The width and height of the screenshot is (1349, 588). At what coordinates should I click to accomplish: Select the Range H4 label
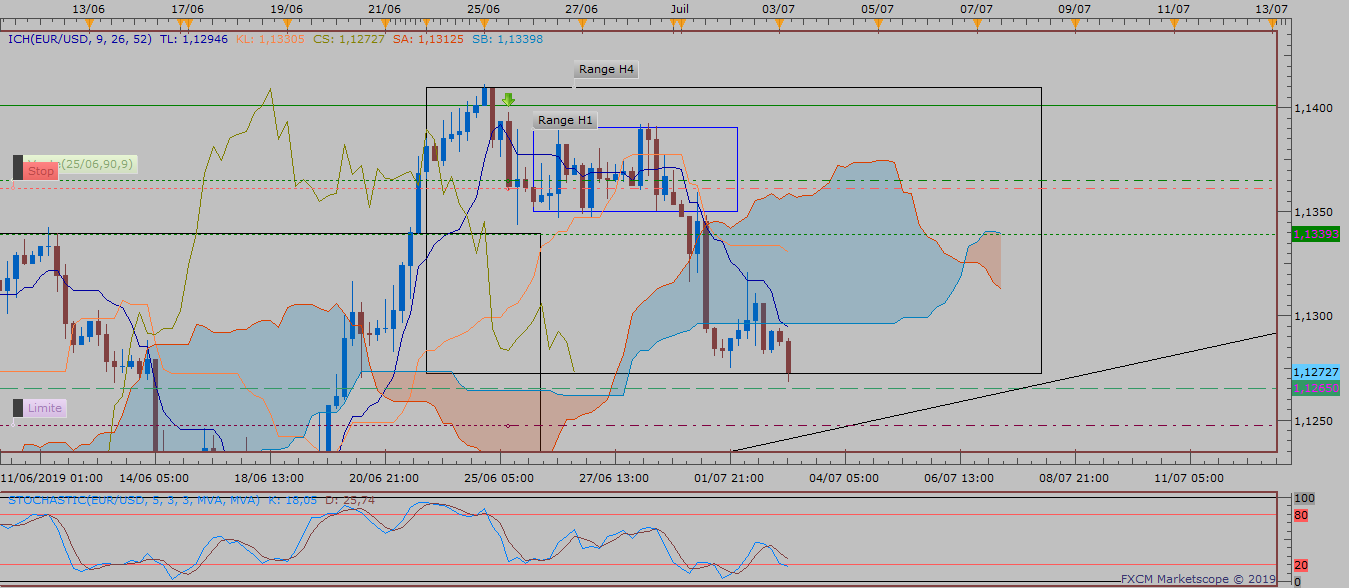(606, 70)
